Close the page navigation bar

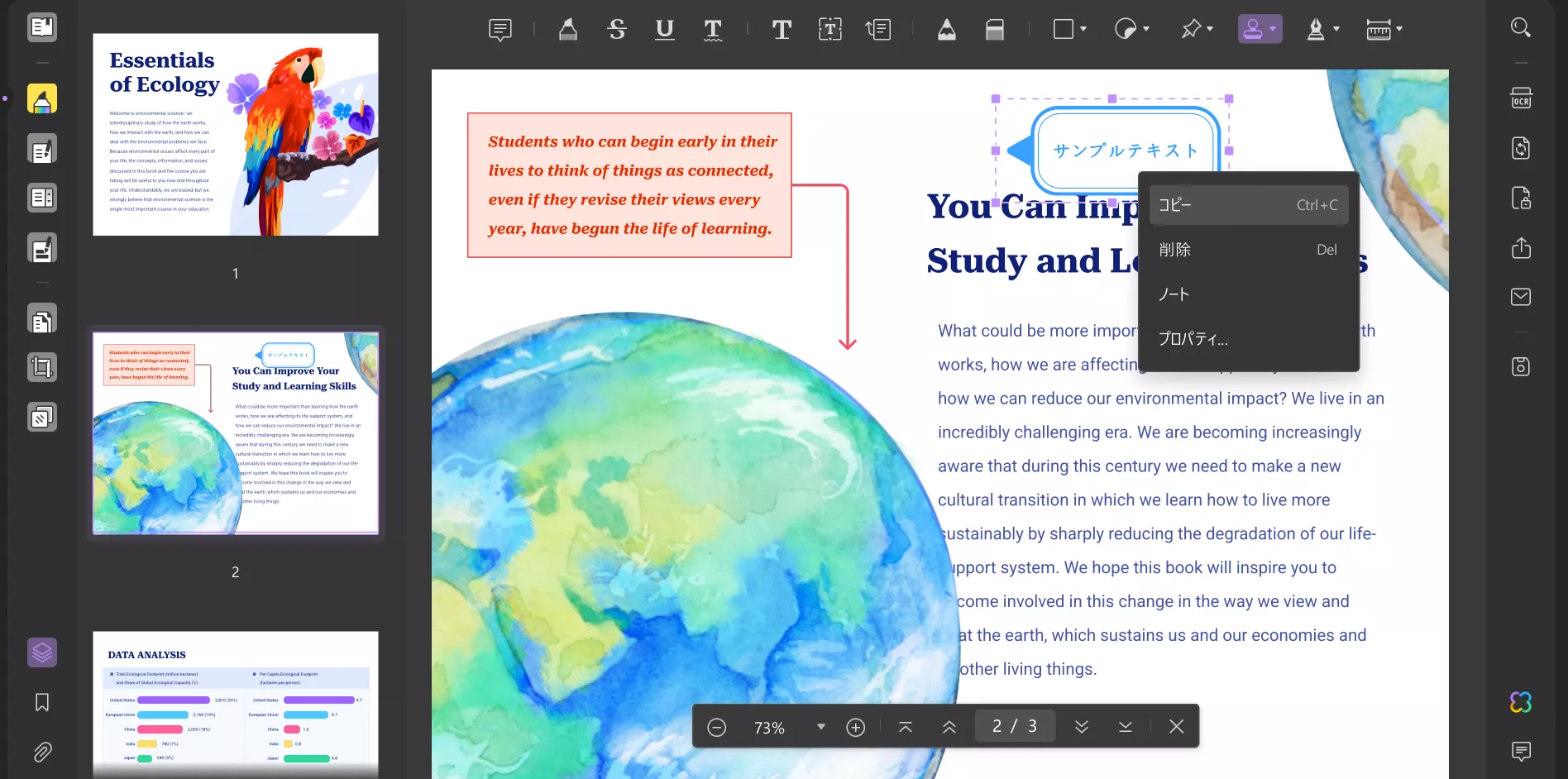(x=1177, y=727)
